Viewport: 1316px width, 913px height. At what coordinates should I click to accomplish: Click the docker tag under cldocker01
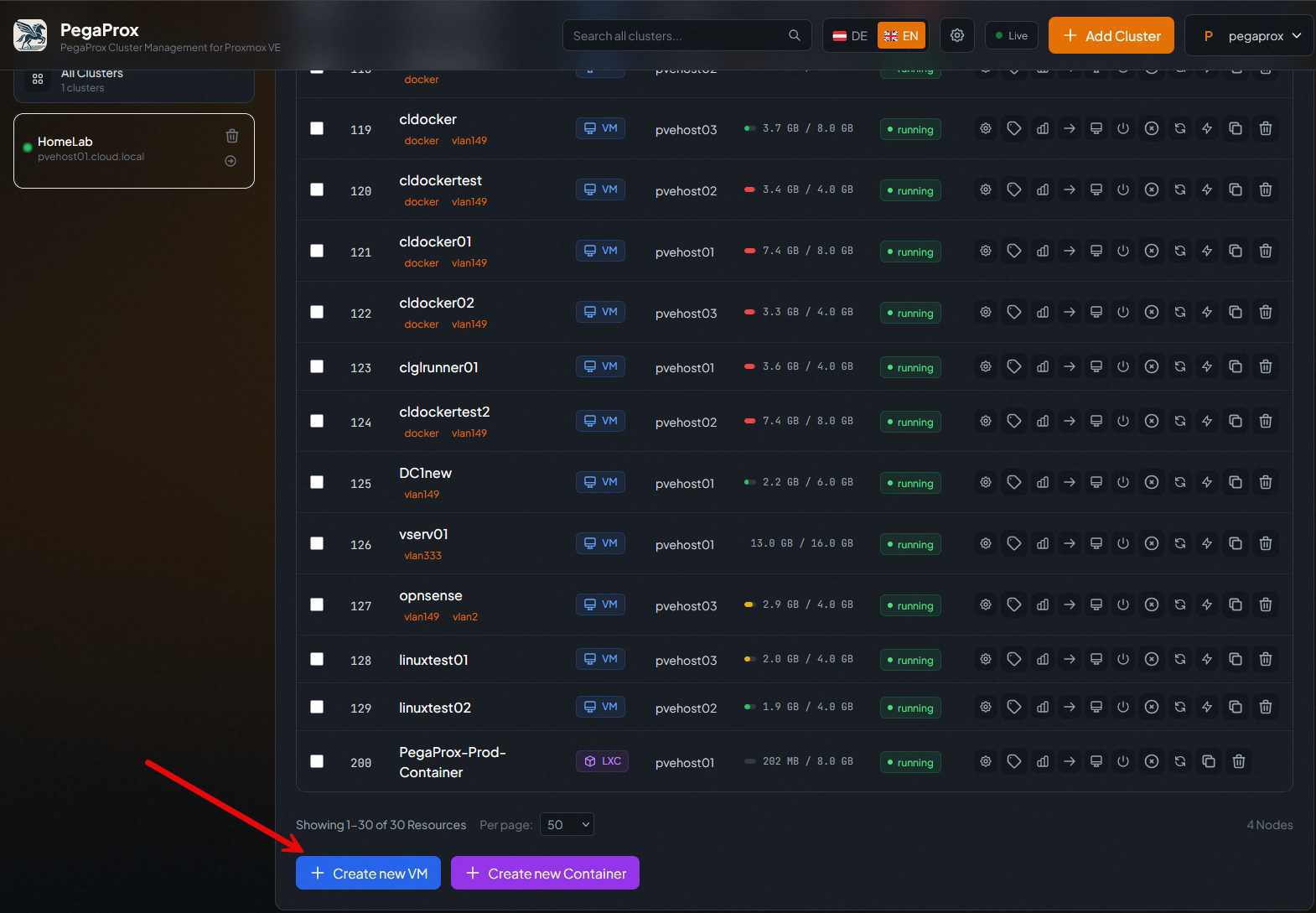(x=422, y=263)
